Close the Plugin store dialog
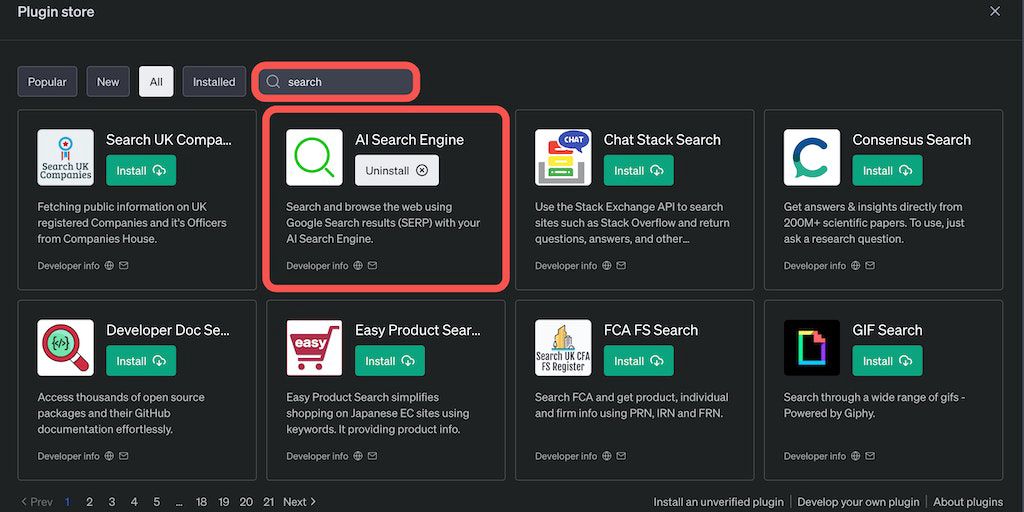This screenshot has width=1024, height=512. coord(995,11)
